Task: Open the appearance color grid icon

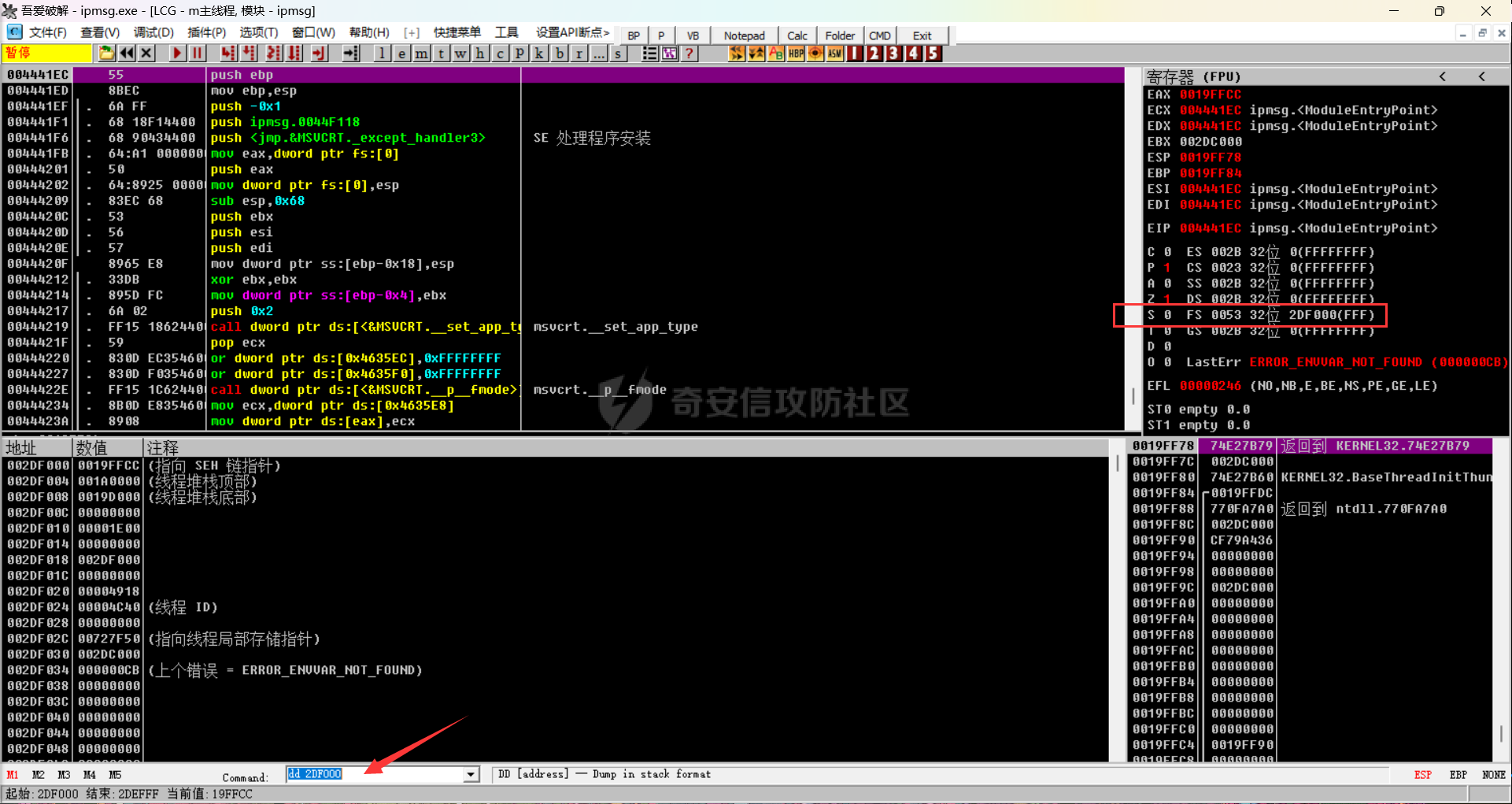Action: (669, 54)
